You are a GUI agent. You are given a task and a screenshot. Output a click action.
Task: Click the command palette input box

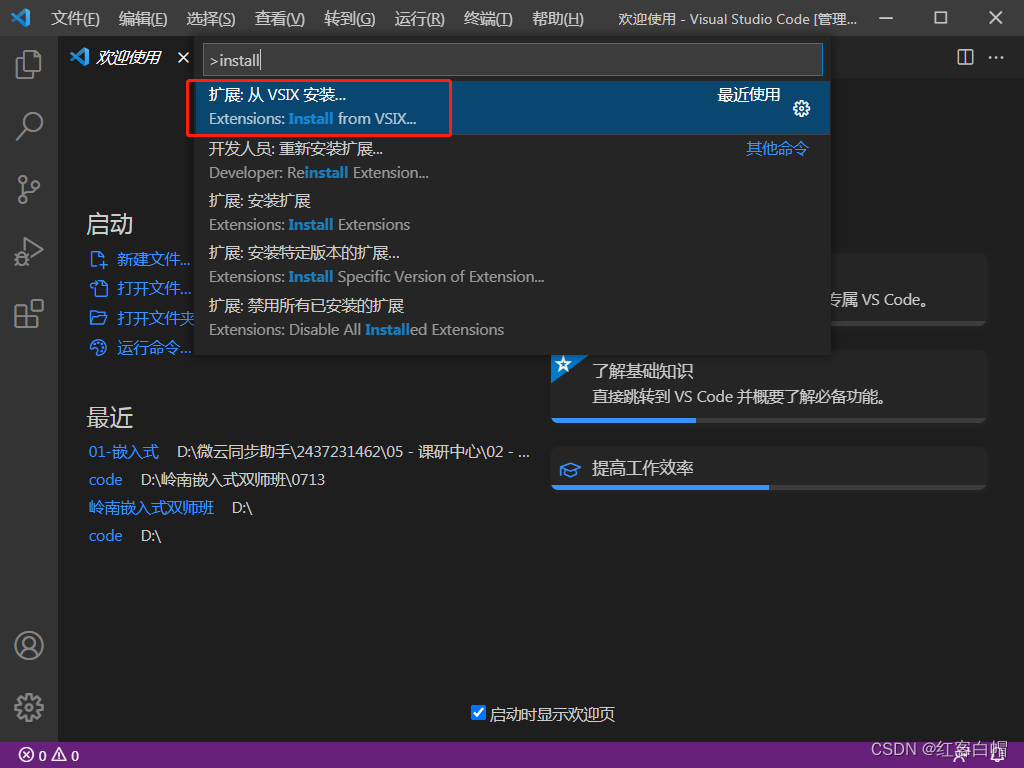[513, 60]
